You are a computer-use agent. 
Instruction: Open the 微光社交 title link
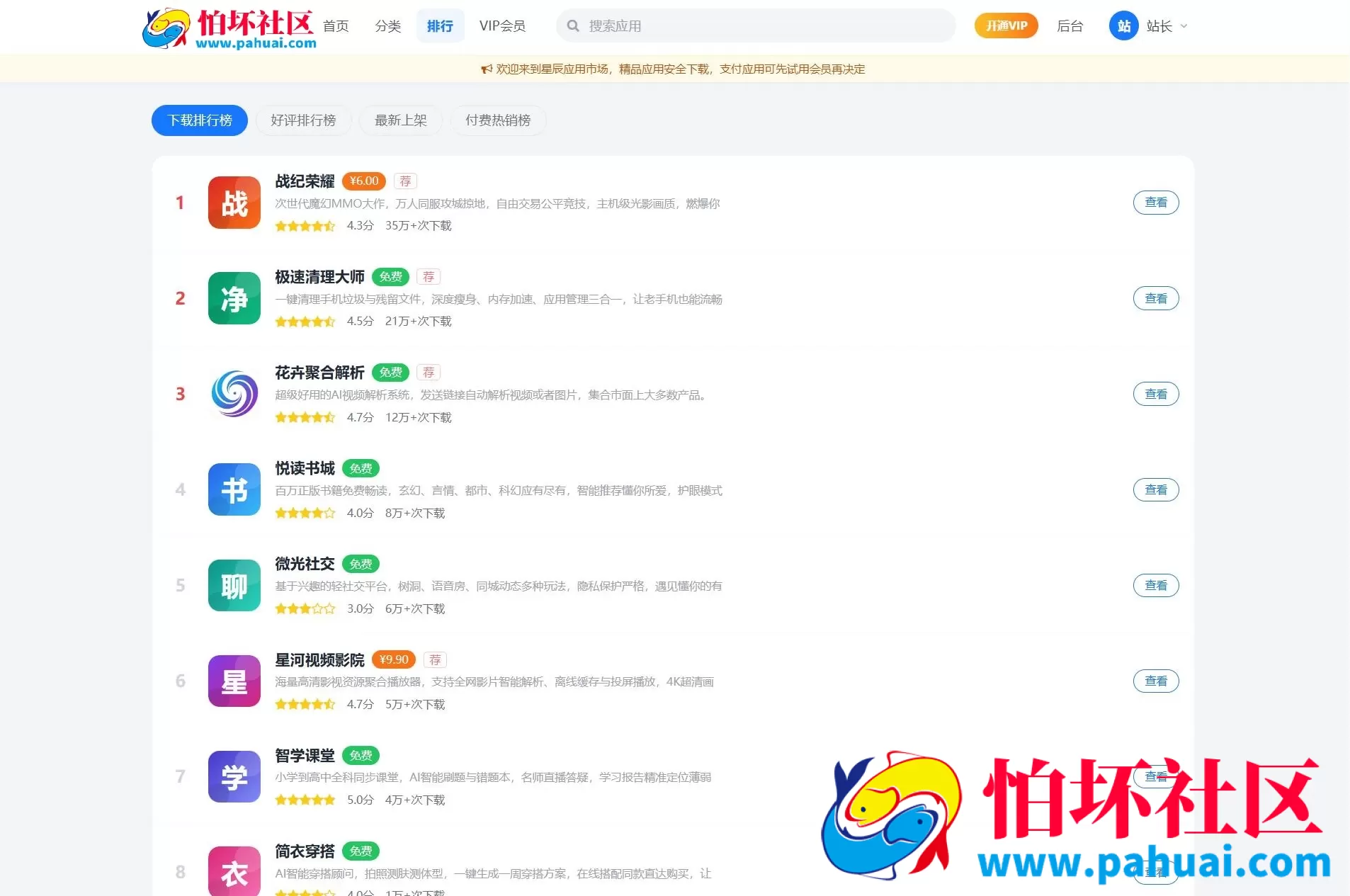click(305, 564)
